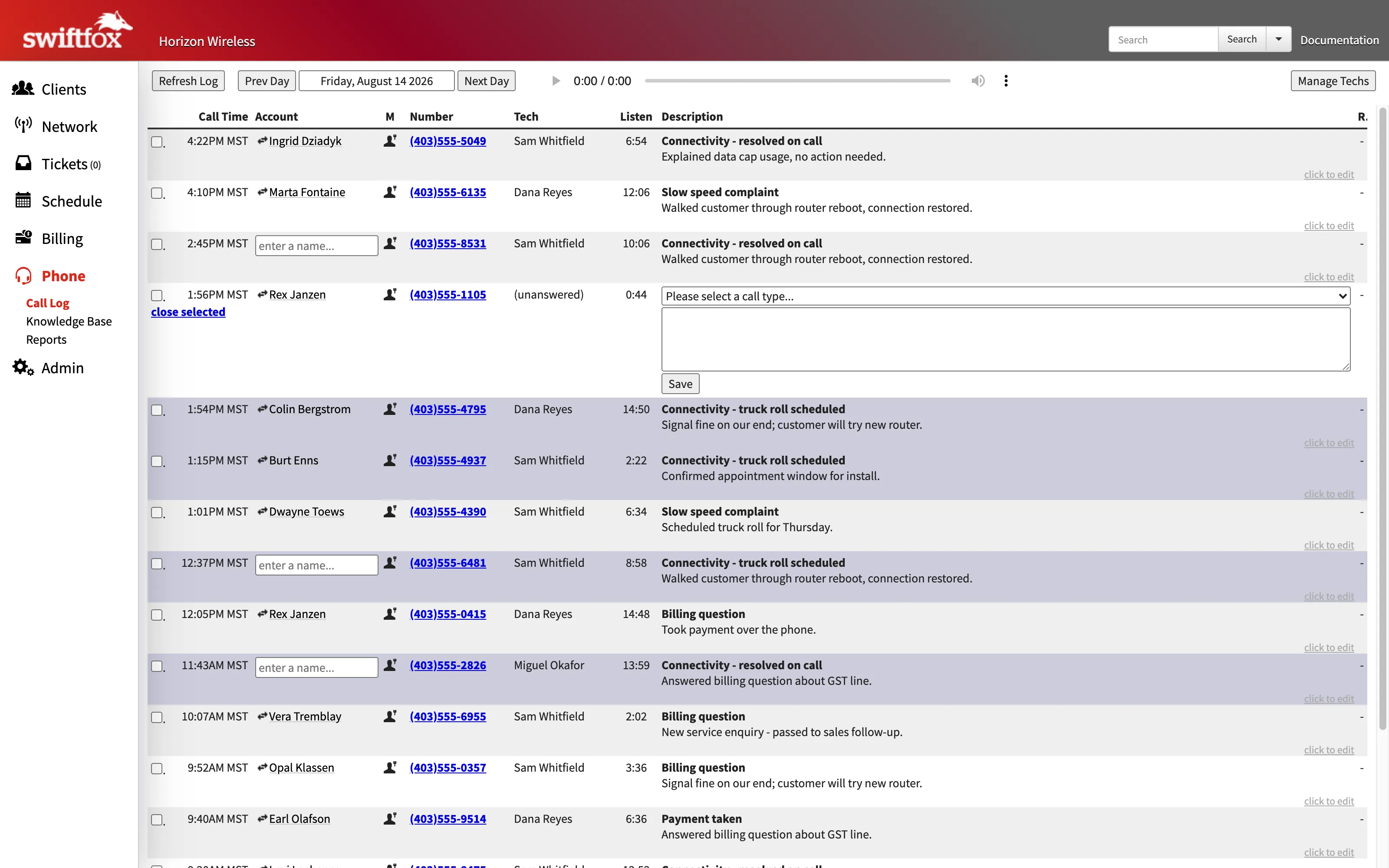The width and height of the screenshot is (1389, 868).
Task: Check the 10:07AM Vera Tremblay call
Action: (157, 717)
